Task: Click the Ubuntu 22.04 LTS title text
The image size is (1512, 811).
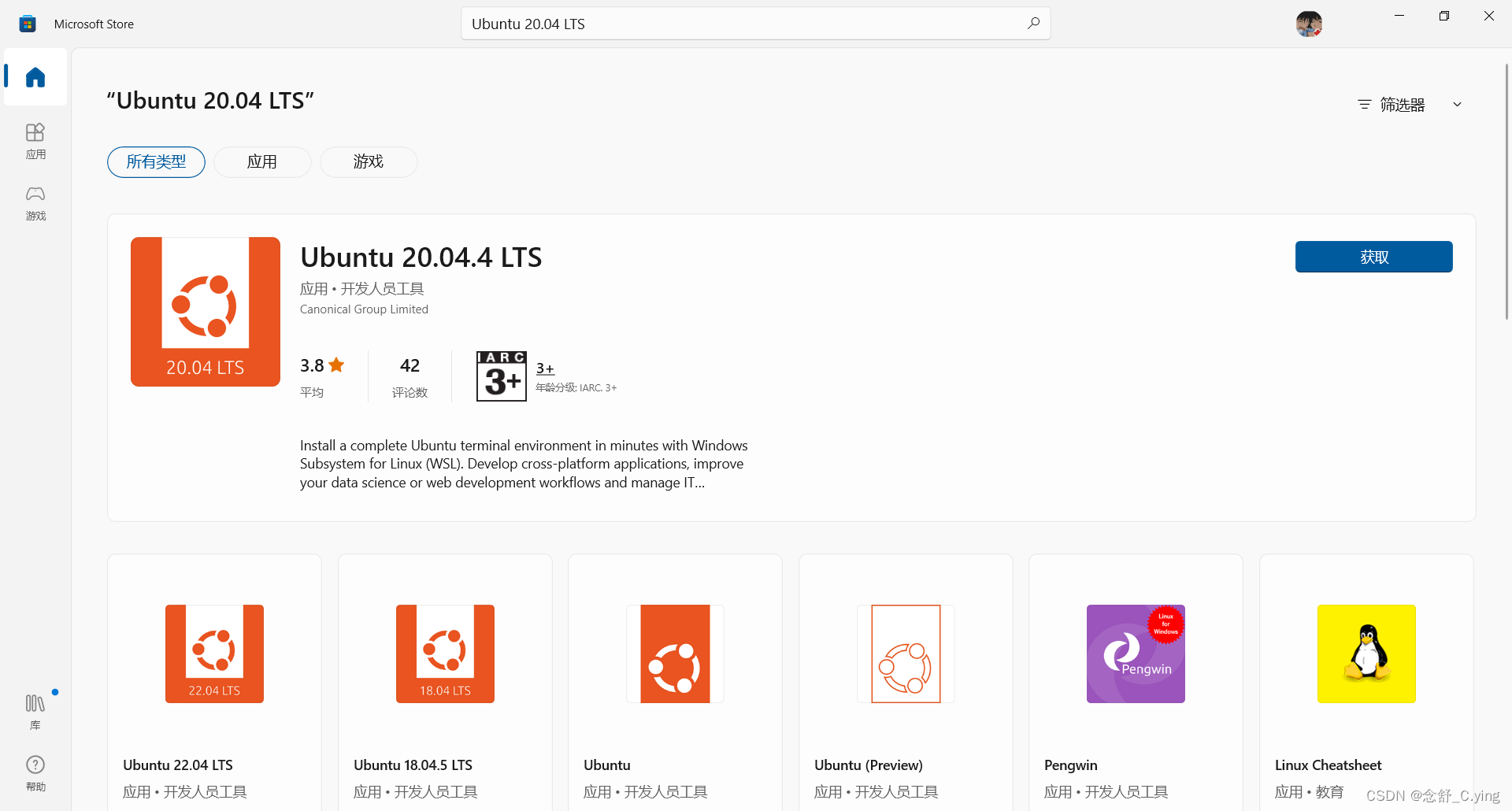Action: point(178,765)
